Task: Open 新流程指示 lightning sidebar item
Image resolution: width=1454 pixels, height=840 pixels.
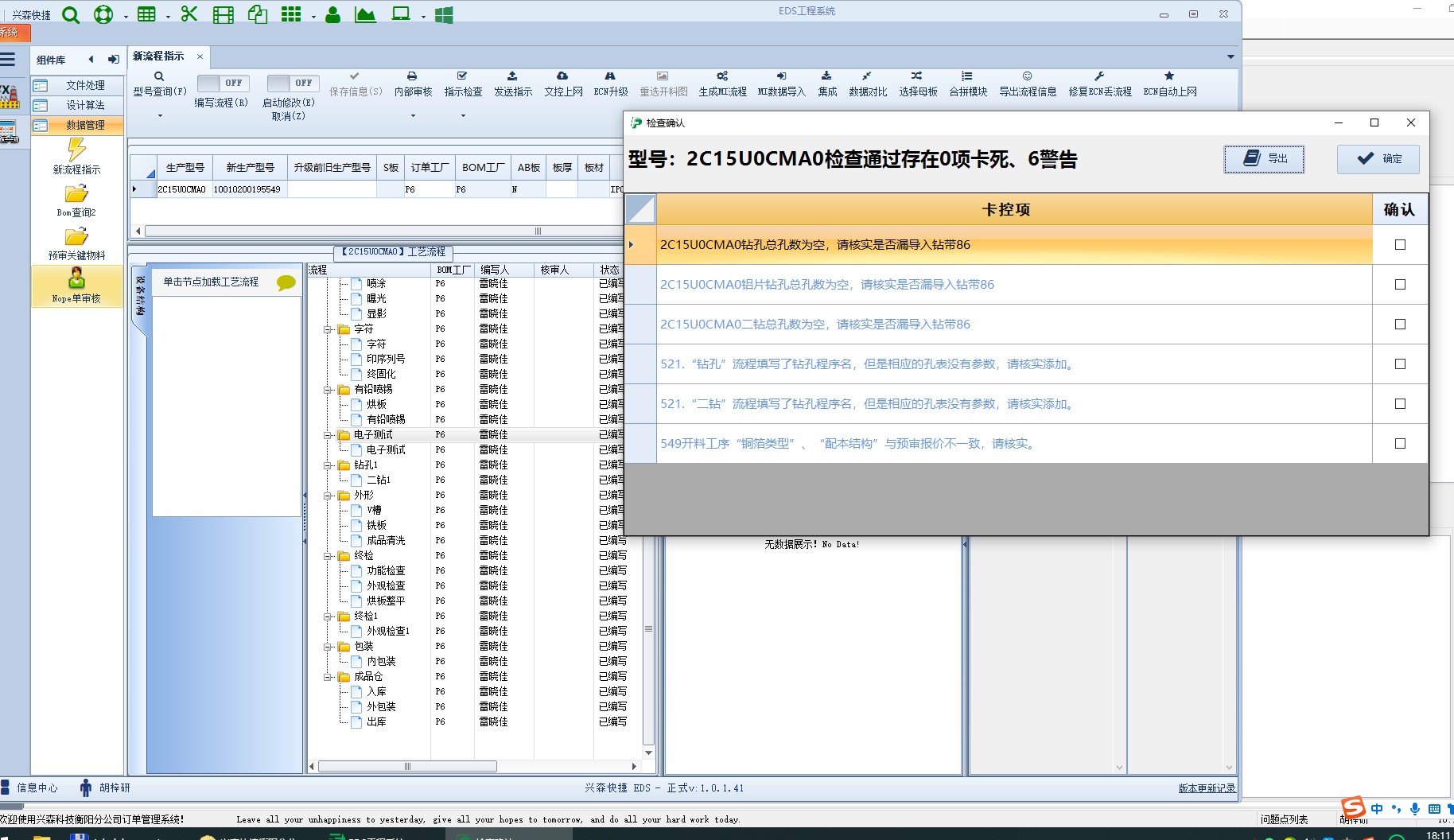Action: [x=76, y=157]
